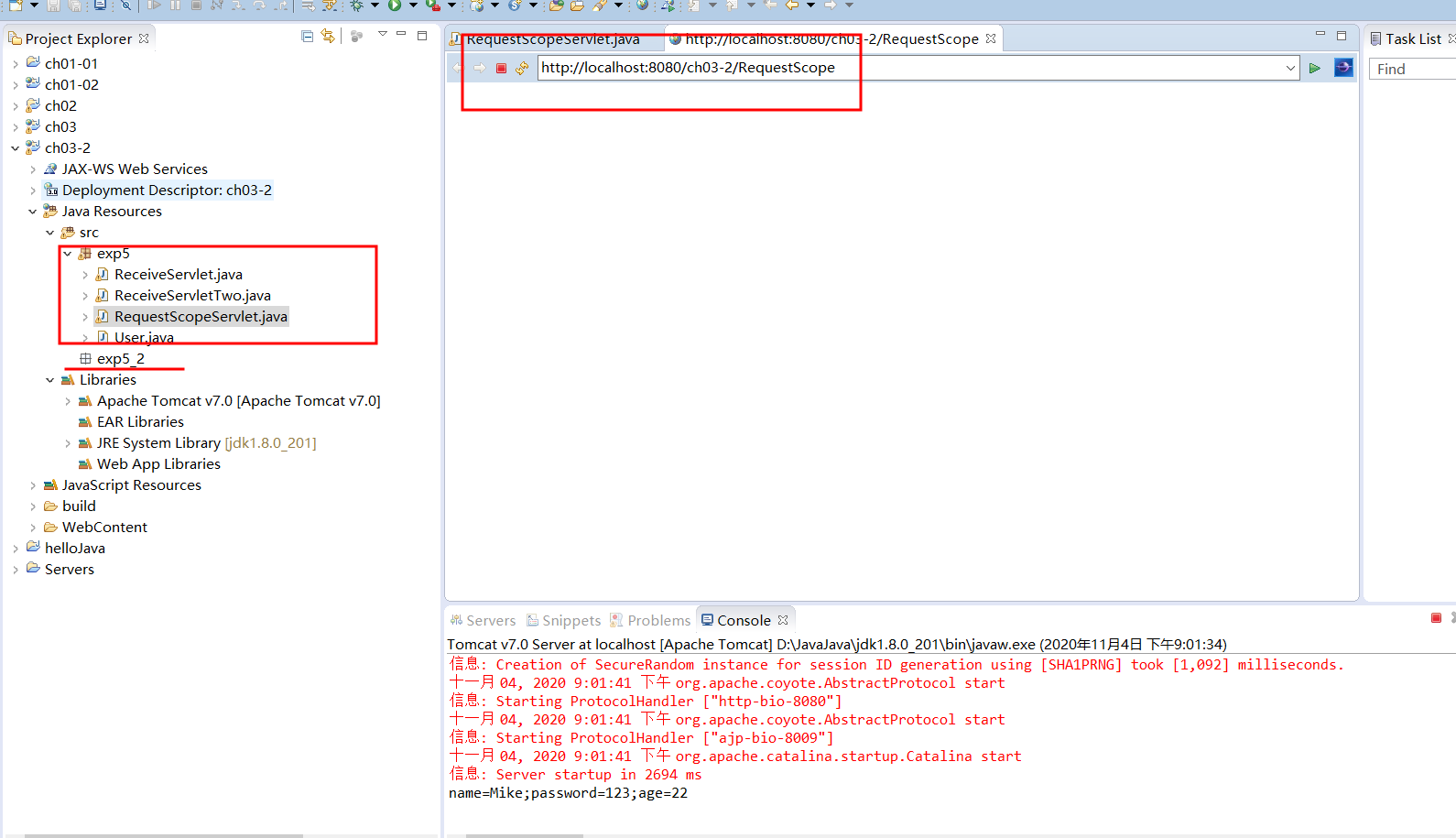Refresh the internal browser page
This screenshot has height=838, width=1456.
(522, 68)
